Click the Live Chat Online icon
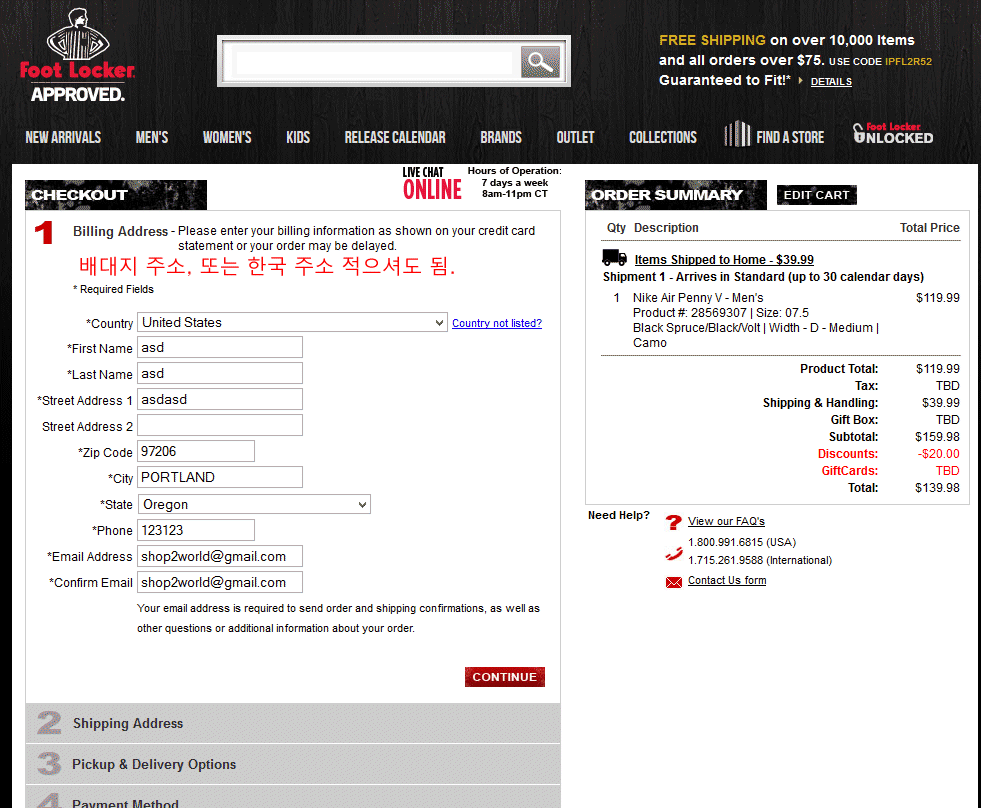This screenshot has height=808, width=981. pyautogui.click(x=432, y=184)
